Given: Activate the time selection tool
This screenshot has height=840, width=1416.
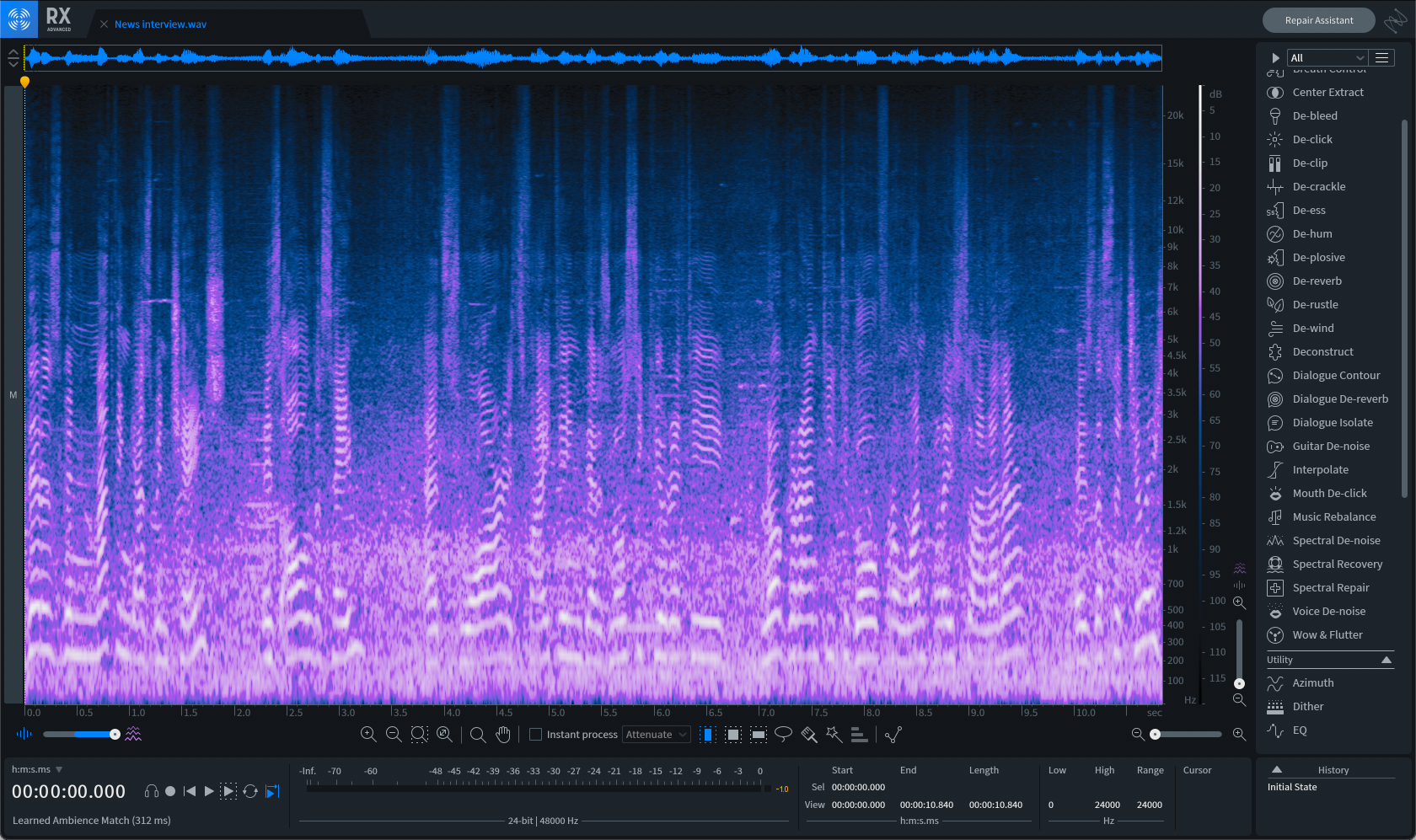Looking at the screenshot, I should [708, 735].
